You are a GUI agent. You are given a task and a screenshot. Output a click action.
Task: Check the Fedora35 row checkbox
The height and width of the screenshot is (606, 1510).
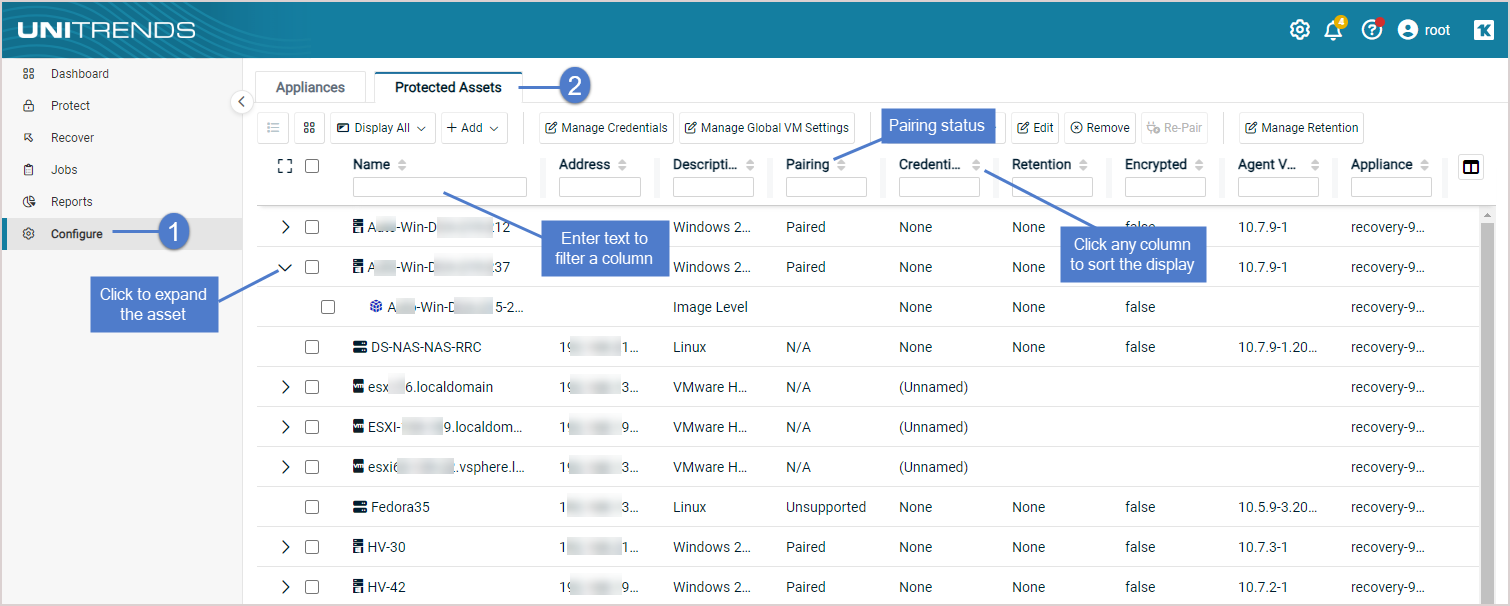point(312,507)
